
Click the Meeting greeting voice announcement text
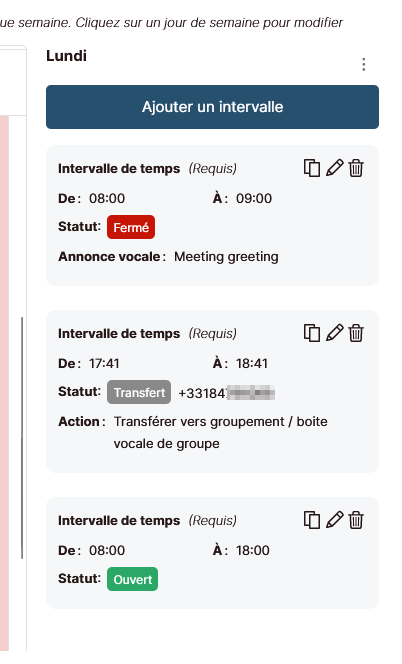tap(226, 257)
